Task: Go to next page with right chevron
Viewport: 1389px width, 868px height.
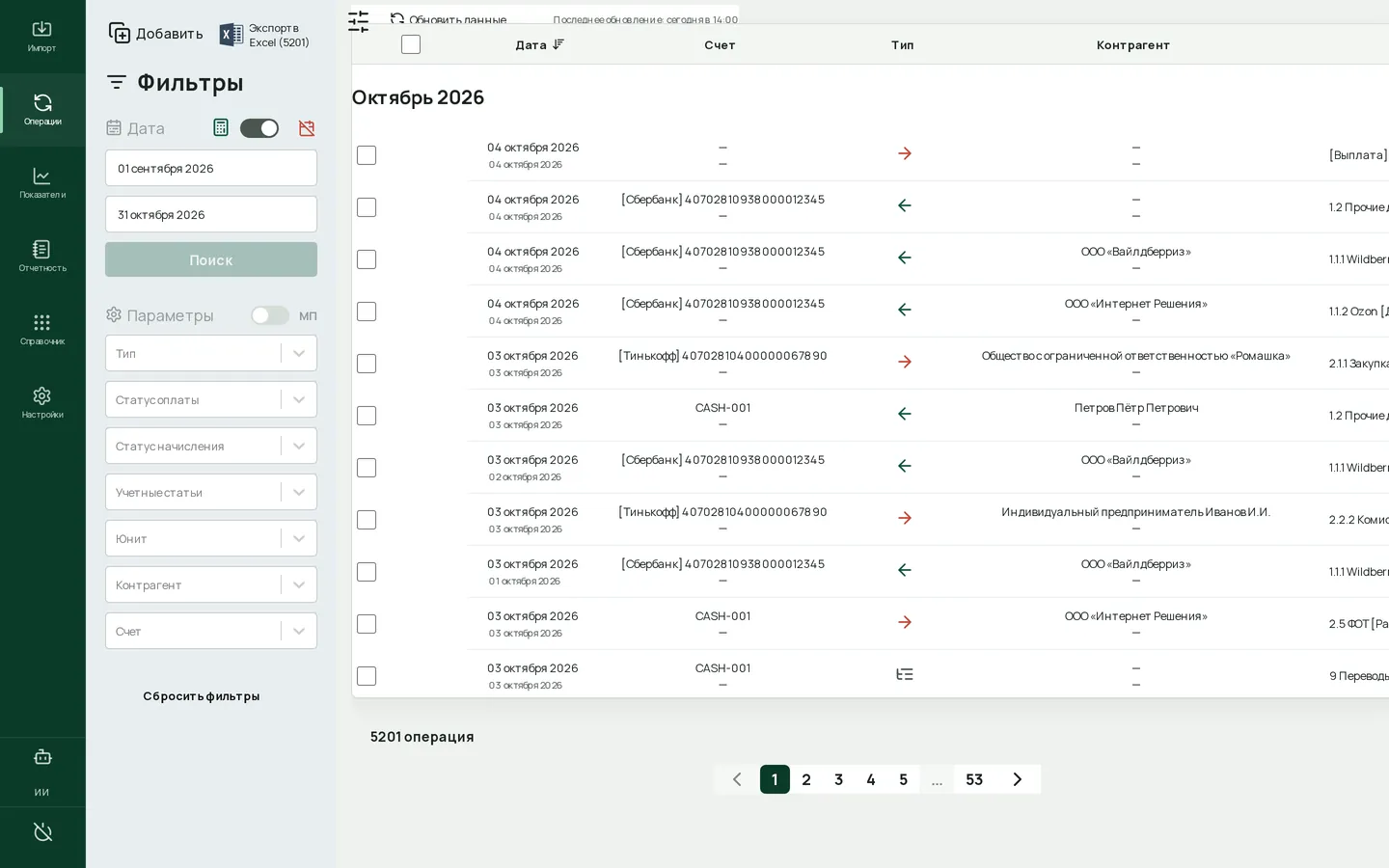Action: pos(1017,779)
